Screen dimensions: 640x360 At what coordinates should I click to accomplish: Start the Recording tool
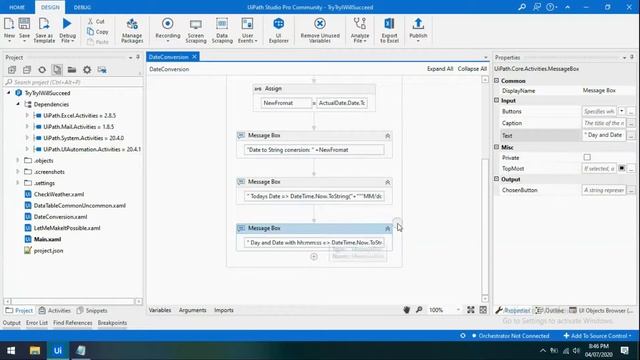pos(167,29)
